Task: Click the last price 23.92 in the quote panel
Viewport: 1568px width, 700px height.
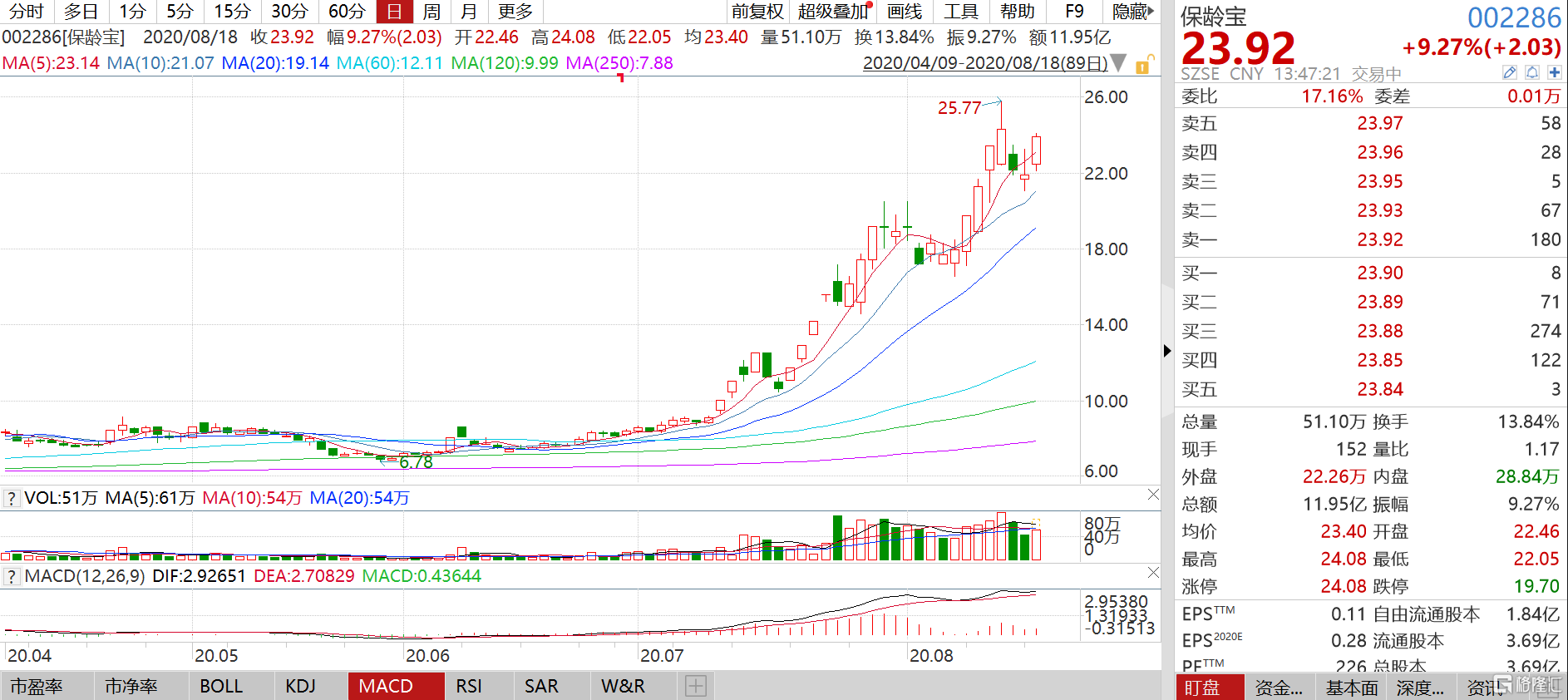Action: [1238, 48]
